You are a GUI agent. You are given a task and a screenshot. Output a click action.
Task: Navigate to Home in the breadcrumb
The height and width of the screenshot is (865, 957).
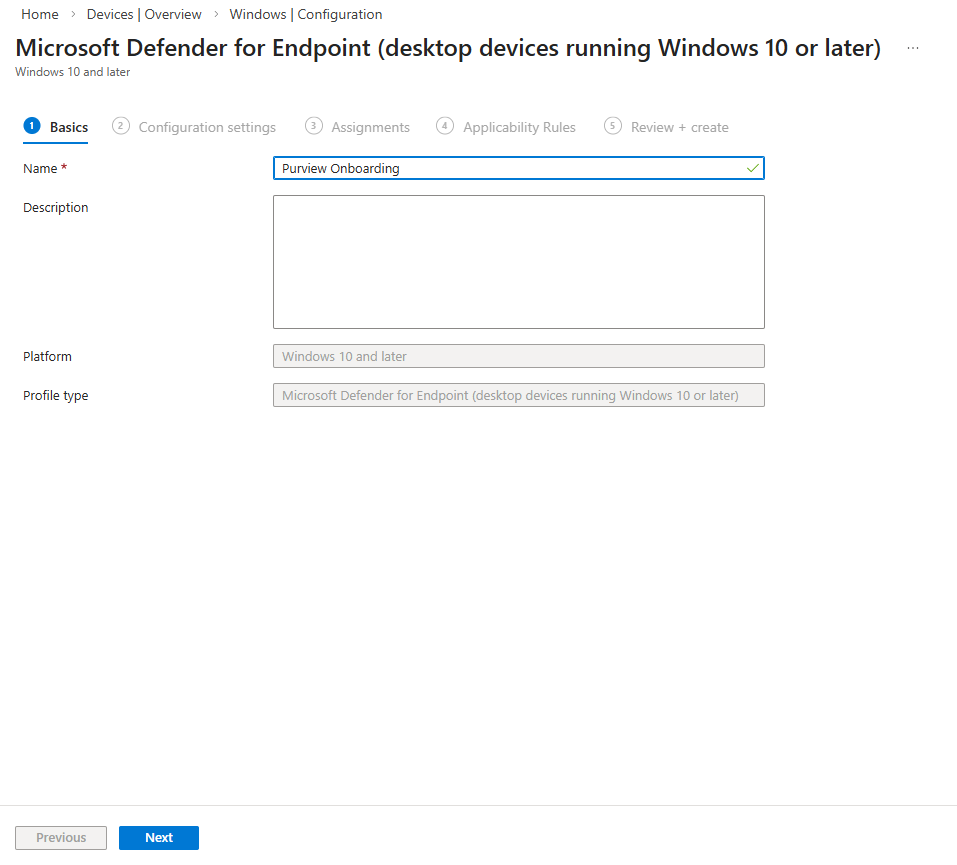coord(40,15)
